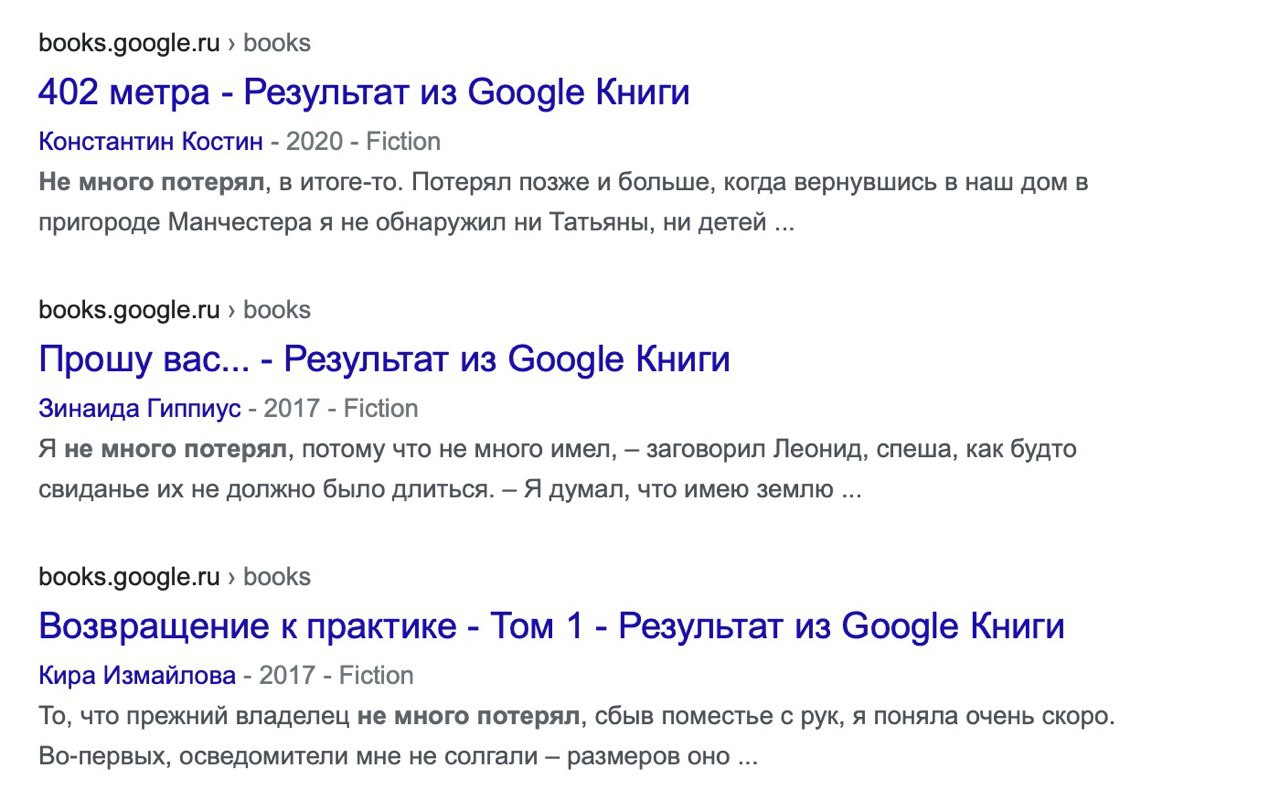Click books.google.ru domain above "Прошу вас..."
Screen dimensions: 1280x812
pyautogui.click(x=129, y=311)
